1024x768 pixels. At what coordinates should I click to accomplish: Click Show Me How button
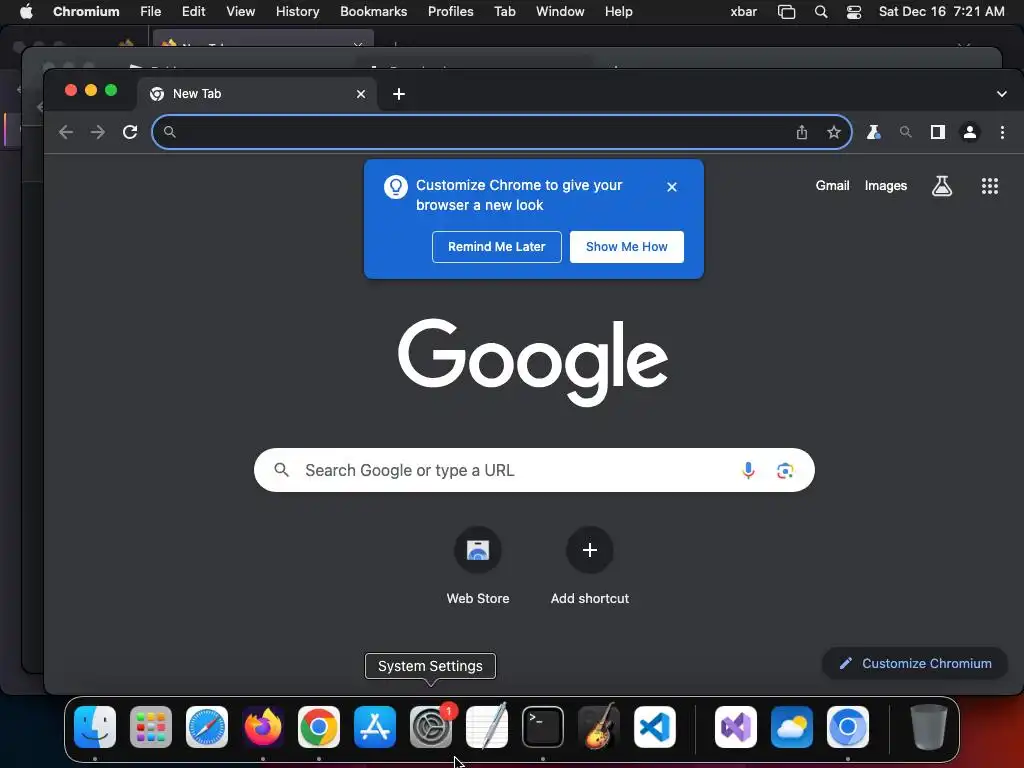tap(626, 247)
